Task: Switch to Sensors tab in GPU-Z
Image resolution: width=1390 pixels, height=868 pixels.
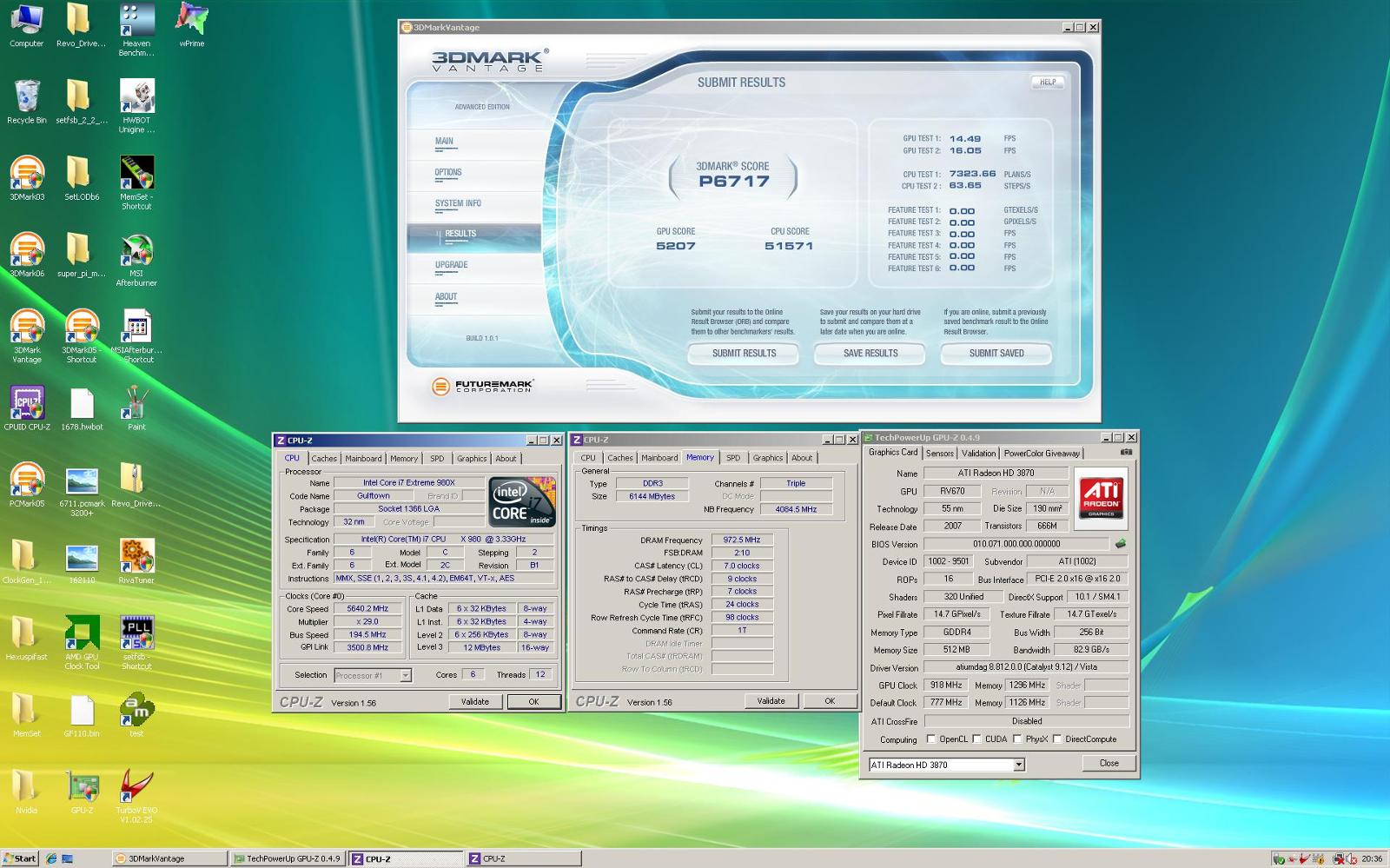Action: 939,454
